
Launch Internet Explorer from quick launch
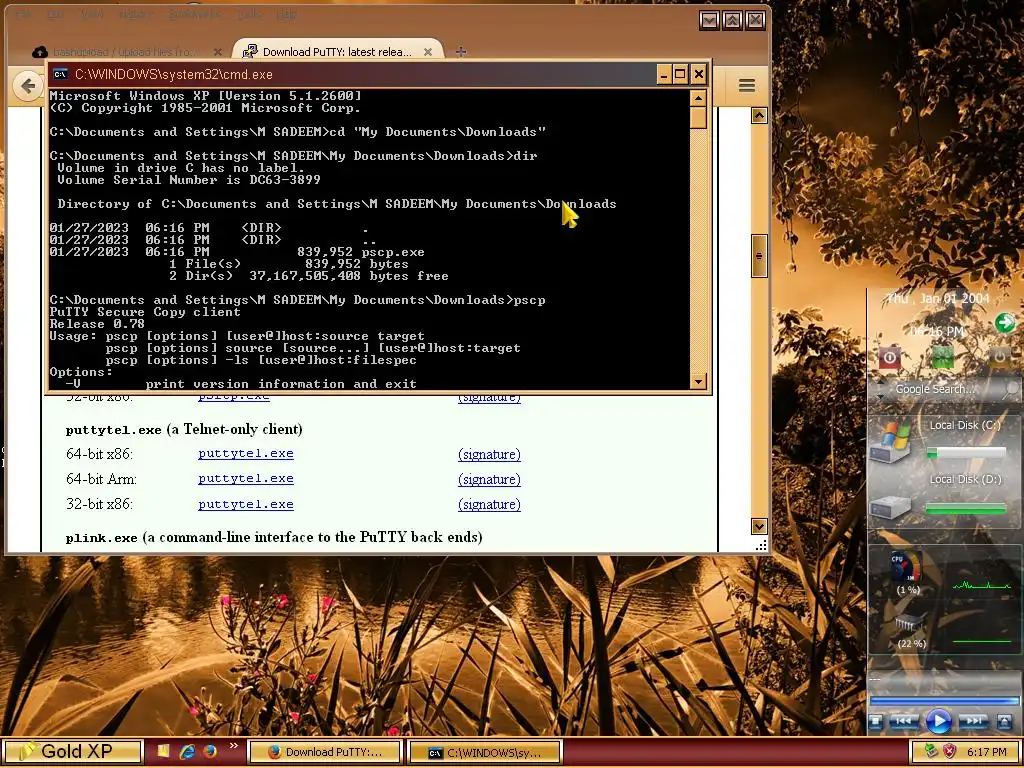[x=187, y=752]
